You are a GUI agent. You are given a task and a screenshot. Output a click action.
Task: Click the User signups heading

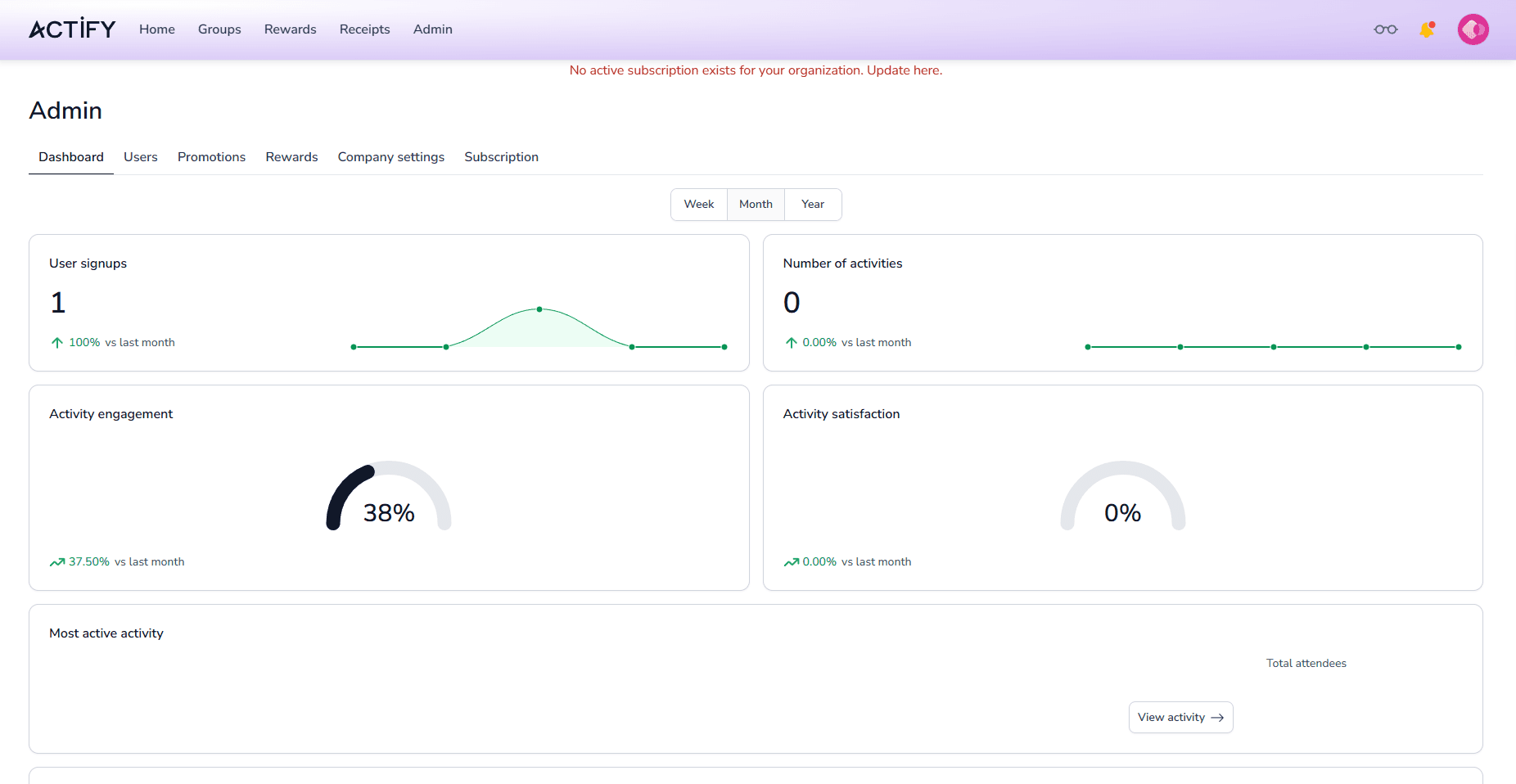(88, 264)
